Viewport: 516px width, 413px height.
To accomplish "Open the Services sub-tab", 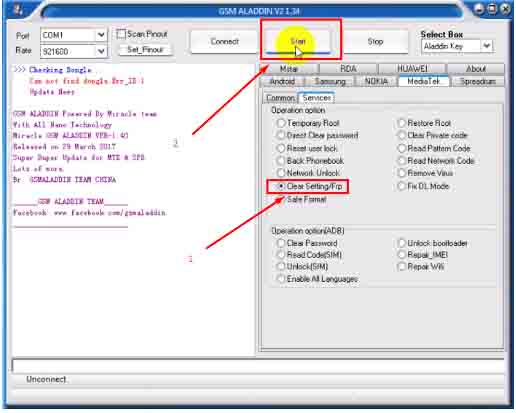I will pos(317,98).
